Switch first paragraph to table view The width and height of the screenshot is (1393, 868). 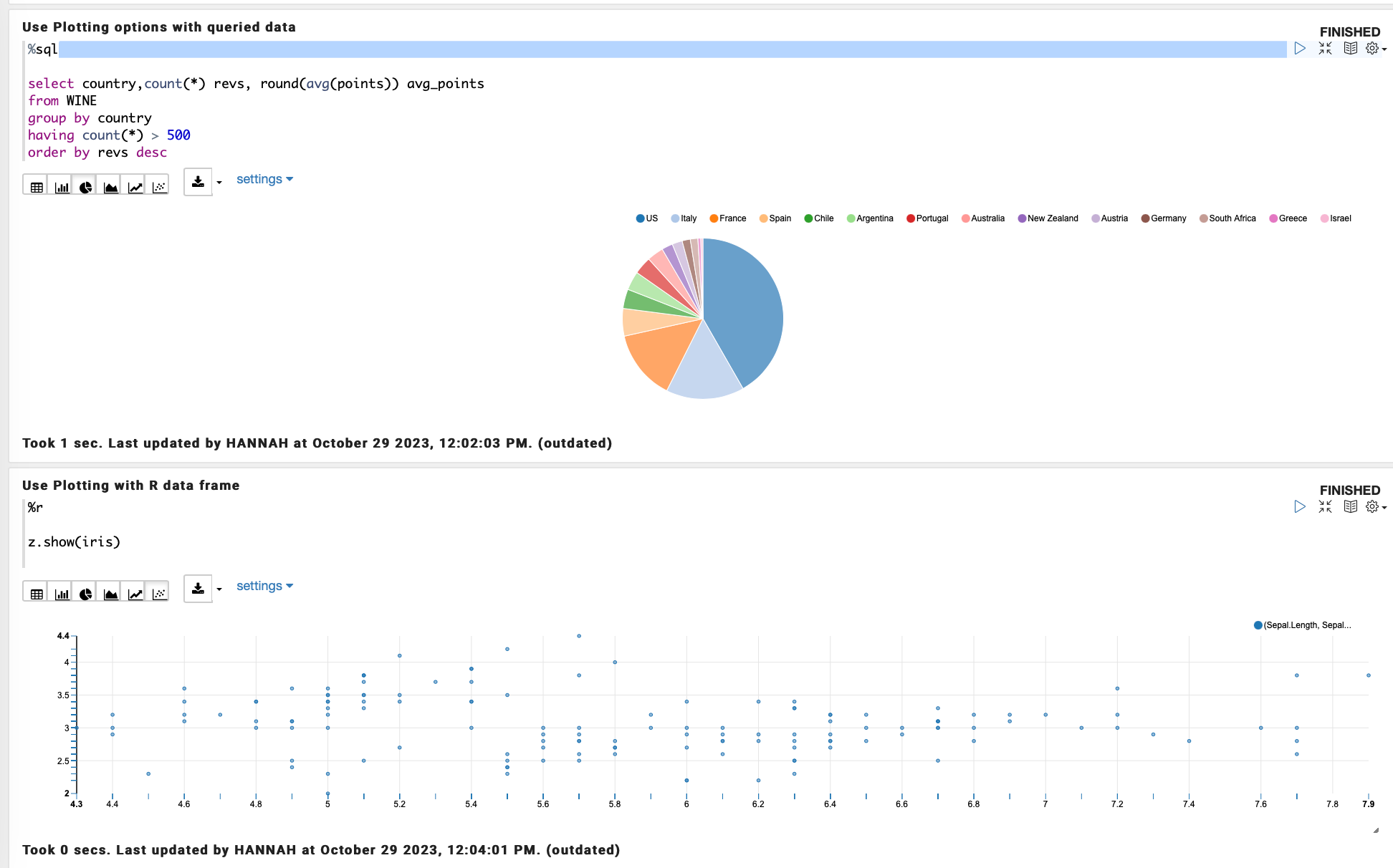click(37, 187)
